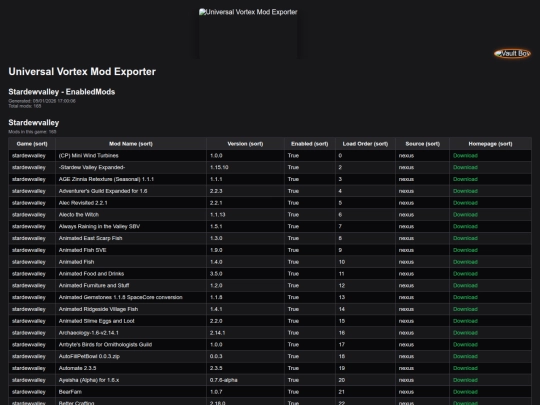Select mod name Animated Ridgeside Village Fish
Screen dimensions: 540x405
98,309
